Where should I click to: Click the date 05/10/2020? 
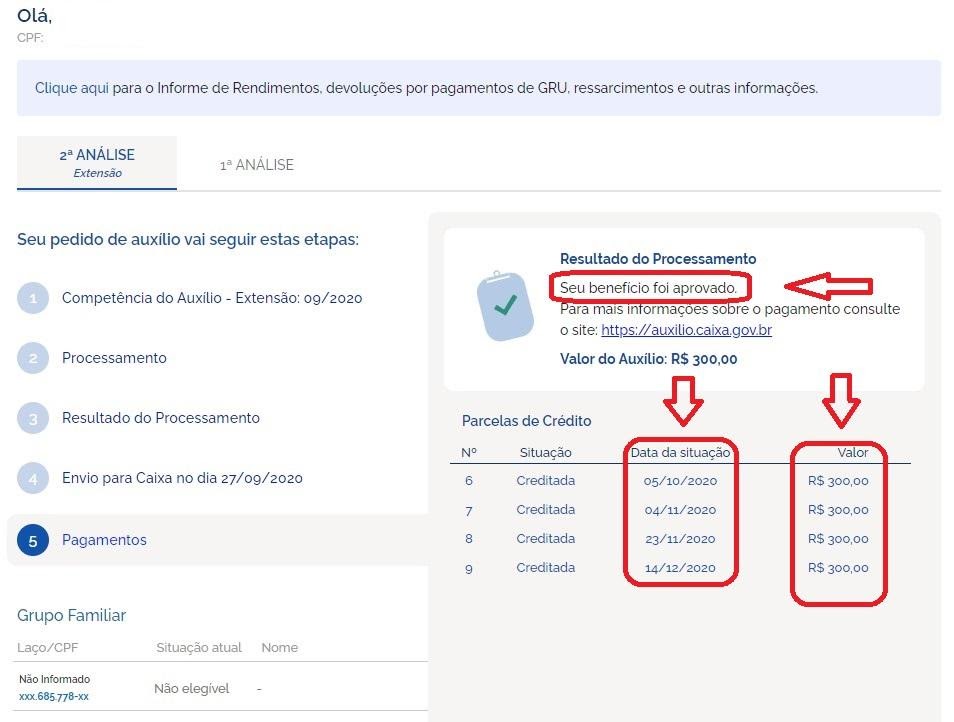click(680, 481)
